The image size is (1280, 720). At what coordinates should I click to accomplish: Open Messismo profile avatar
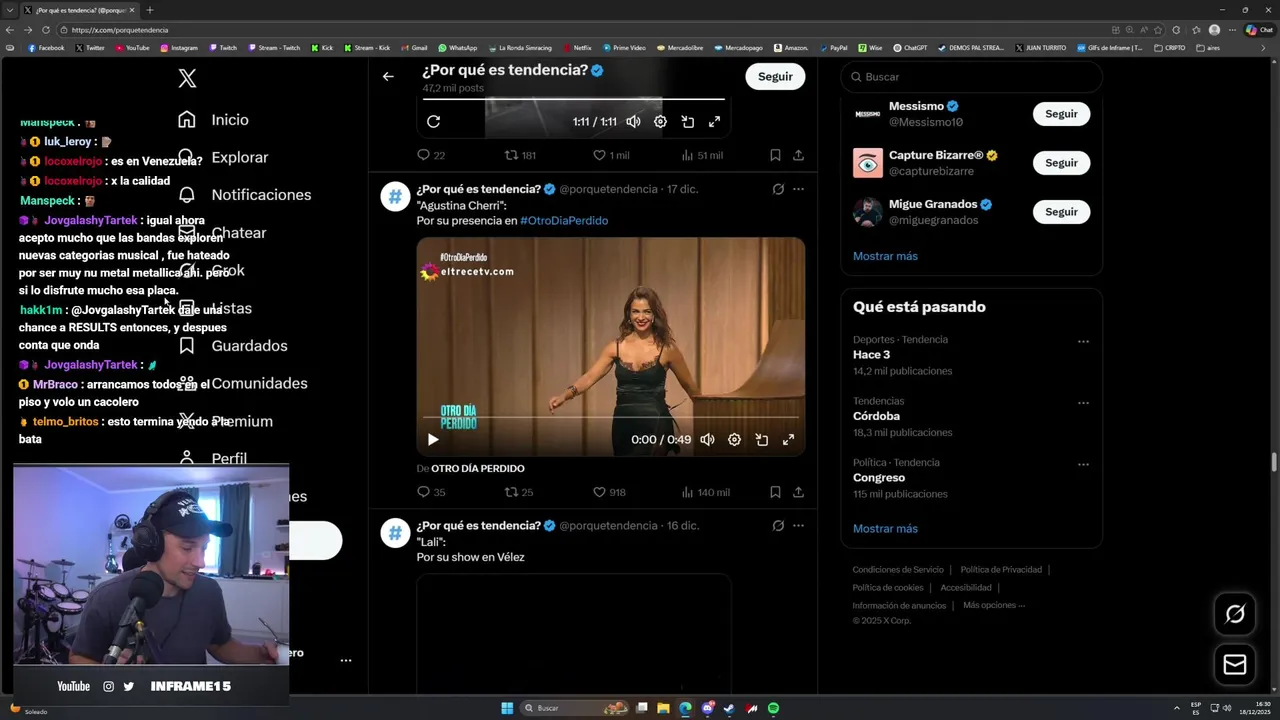[868, 114]
